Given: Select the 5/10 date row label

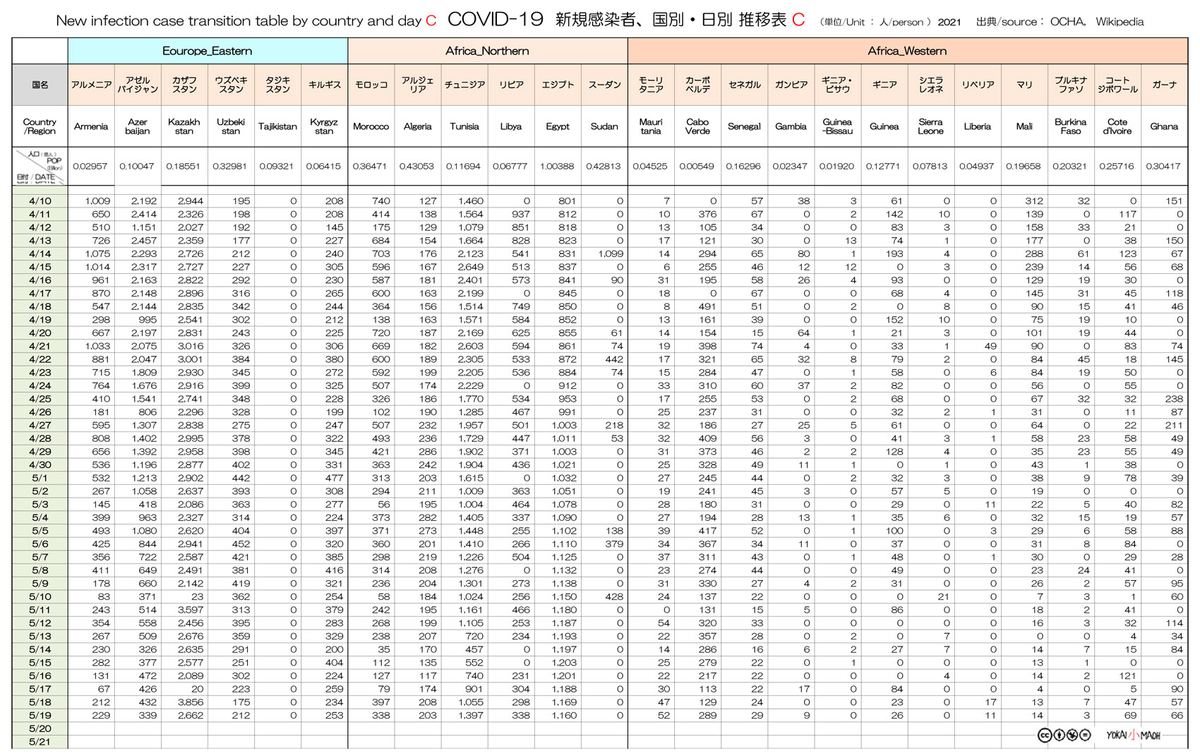Looking at the screenshot, I should click(x=40, y=596).
